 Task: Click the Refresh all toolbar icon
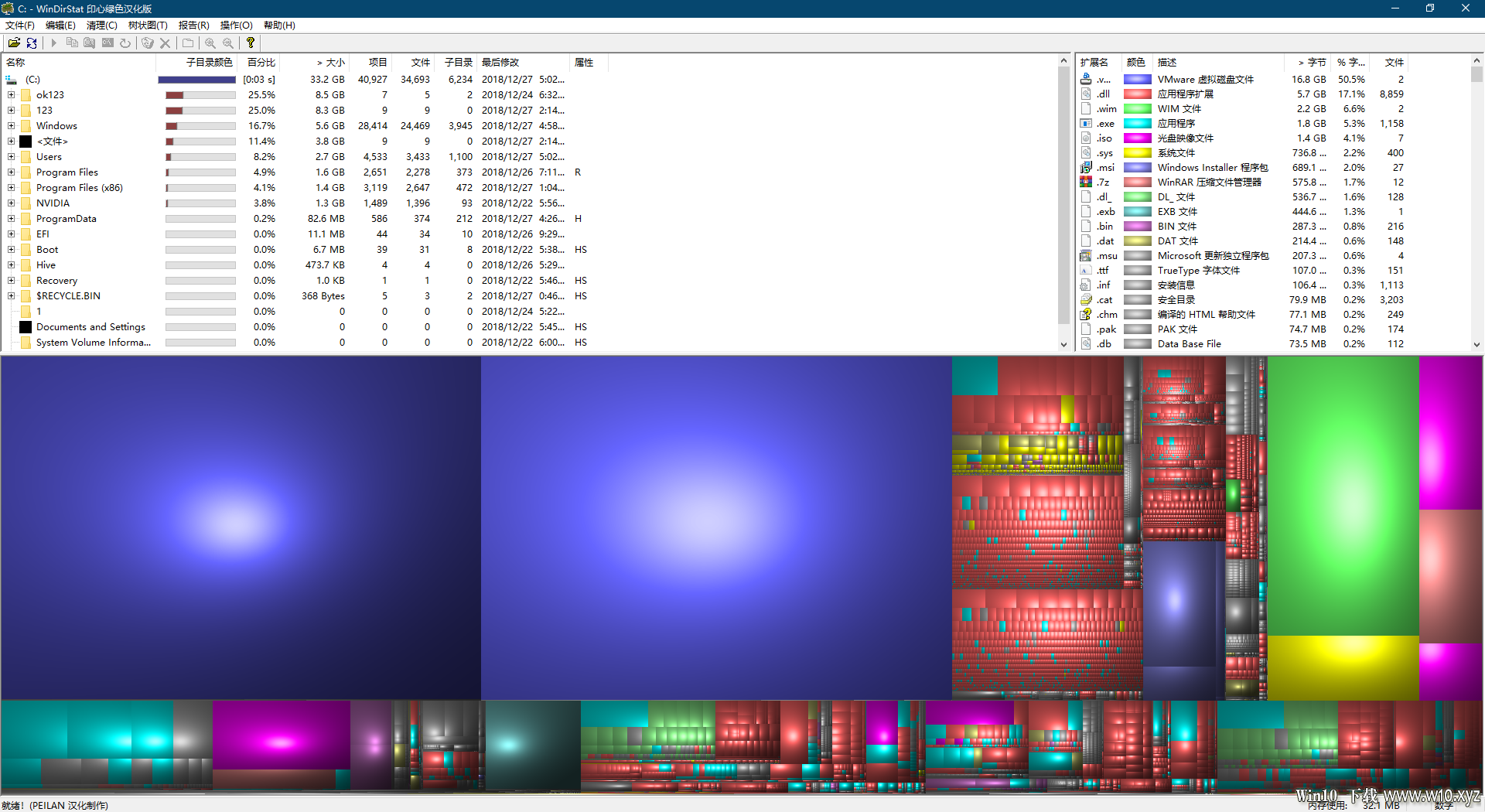point(32,43)
